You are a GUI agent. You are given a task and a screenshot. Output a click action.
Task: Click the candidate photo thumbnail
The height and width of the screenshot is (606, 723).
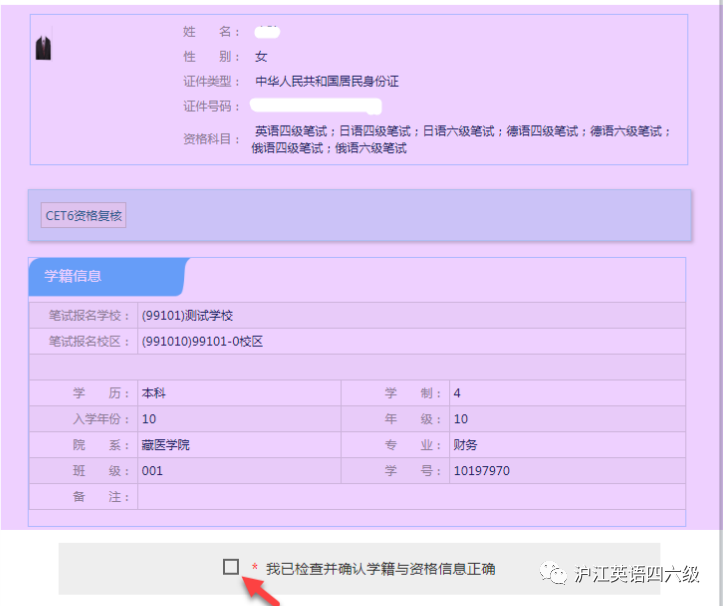(43, 48)
